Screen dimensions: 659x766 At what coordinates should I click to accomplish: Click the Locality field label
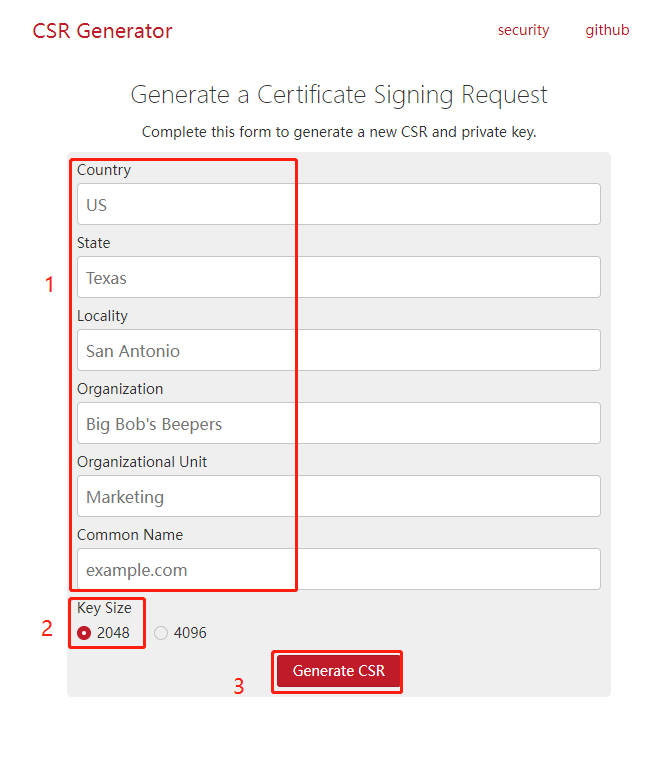(102, 316)
